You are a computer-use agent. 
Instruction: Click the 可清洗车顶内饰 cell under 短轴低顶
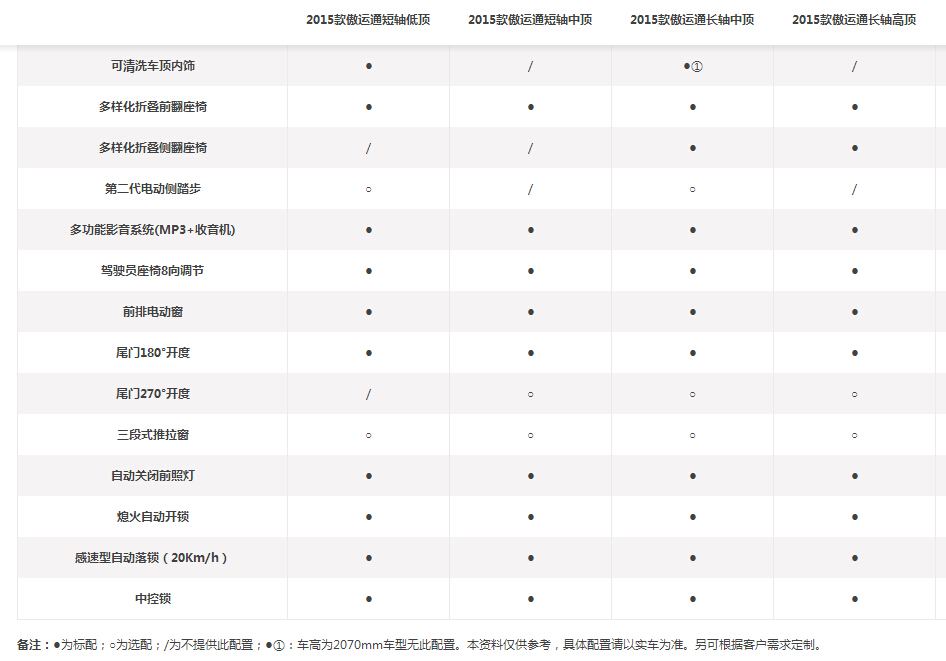click(x=369, y=66)
